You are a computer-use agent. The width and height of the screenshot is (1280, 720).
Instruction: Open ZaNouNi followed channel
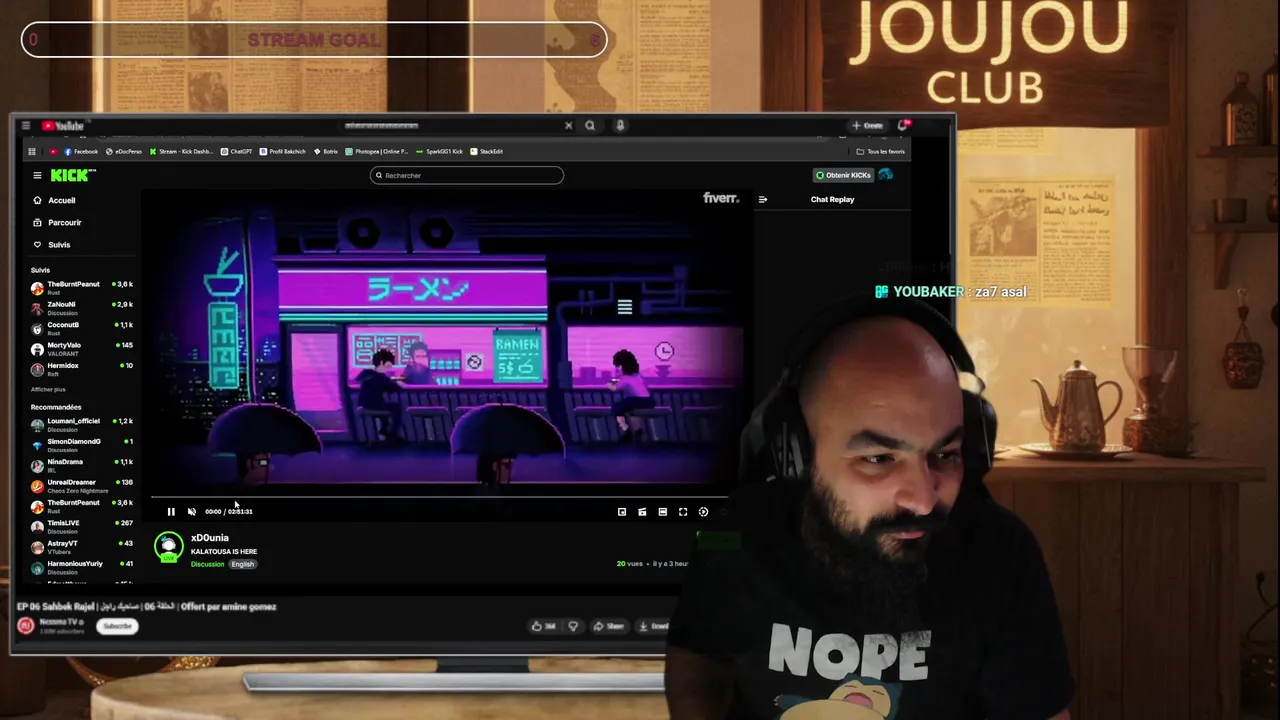(82, 307)
